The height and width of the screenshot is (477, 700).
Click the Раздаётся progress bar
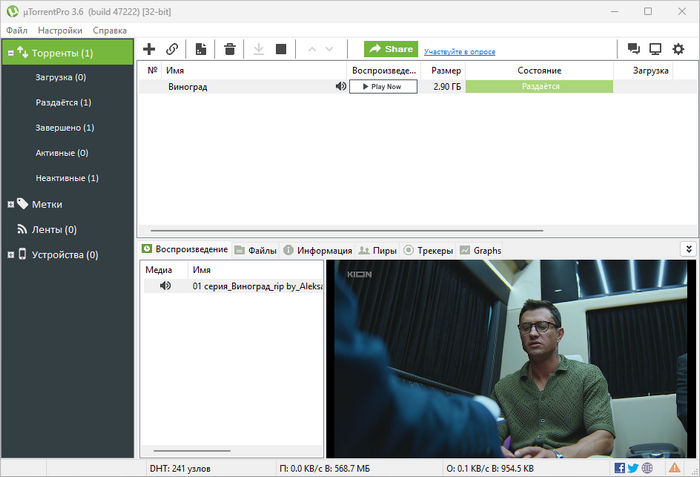(x=539, y=86)
